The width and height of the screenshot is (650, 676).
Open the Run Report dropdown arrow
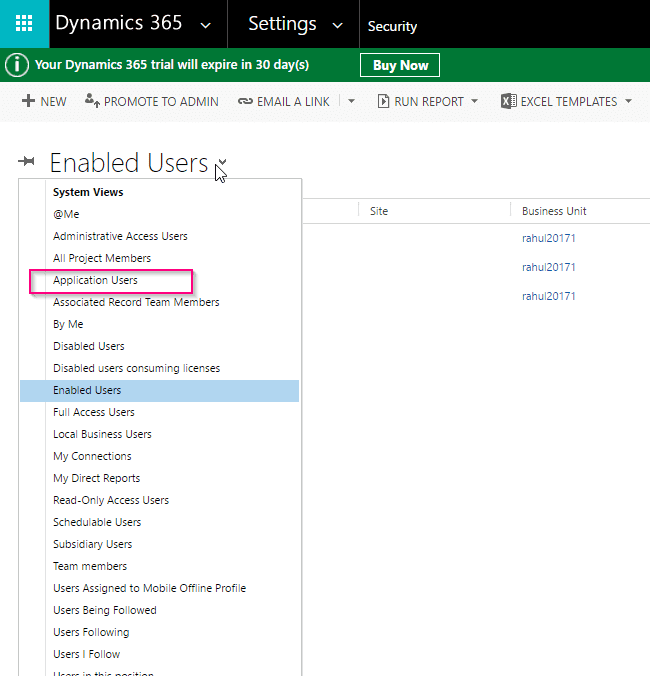coord(475,101)
